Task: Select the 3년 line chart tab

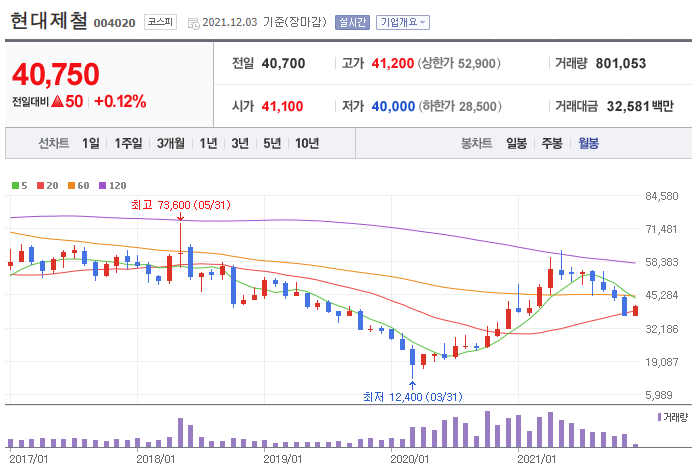Action: click(240, 143)
